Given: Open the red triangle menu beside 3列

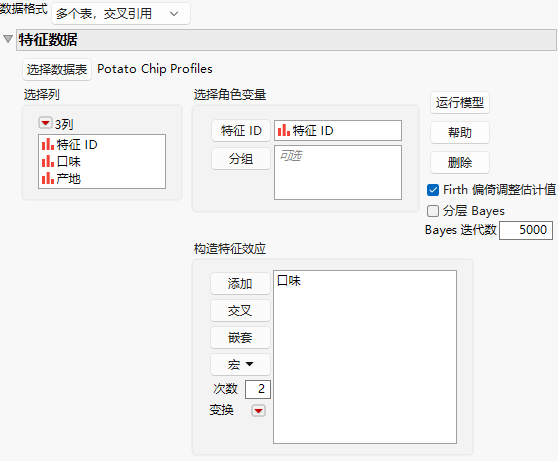Looking at the screenshot, I should tap(45, 123).
